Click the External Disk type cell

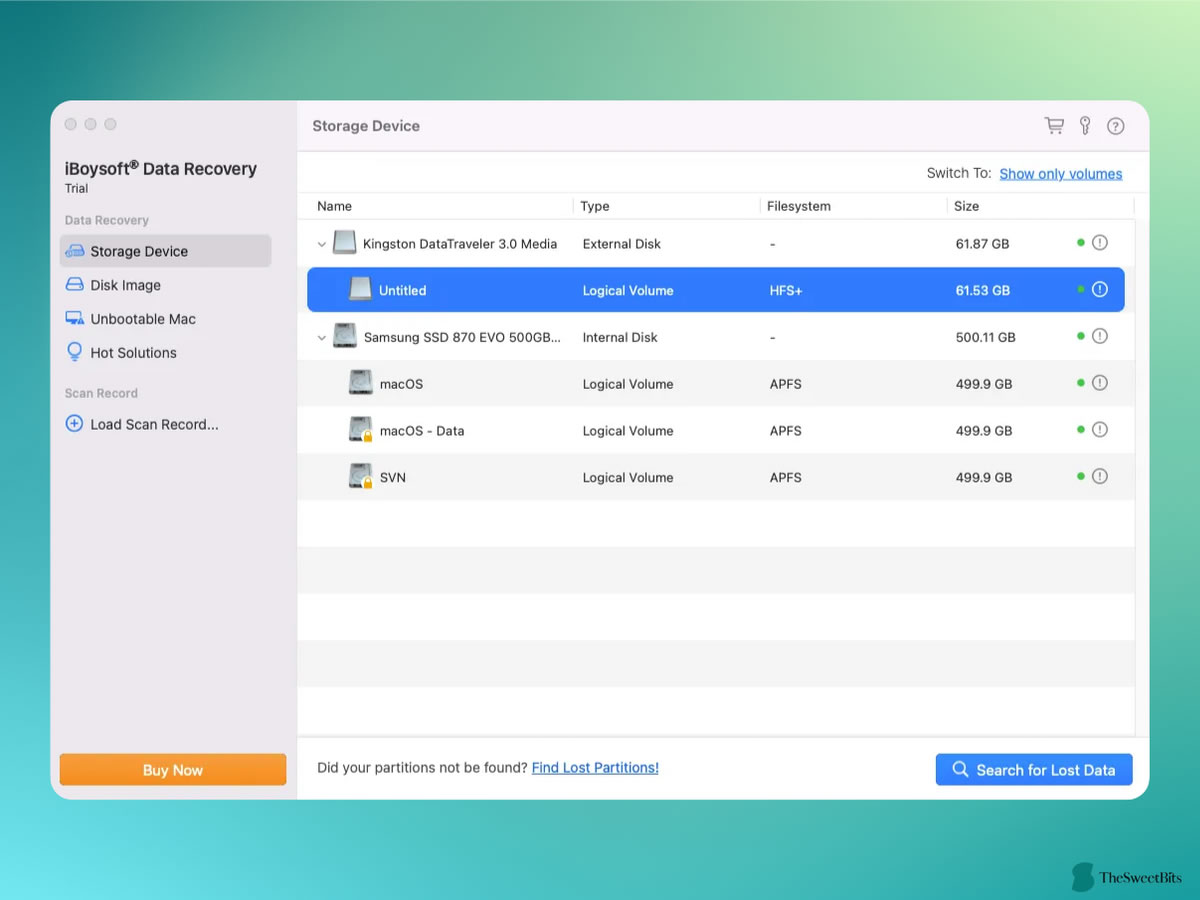622,244
